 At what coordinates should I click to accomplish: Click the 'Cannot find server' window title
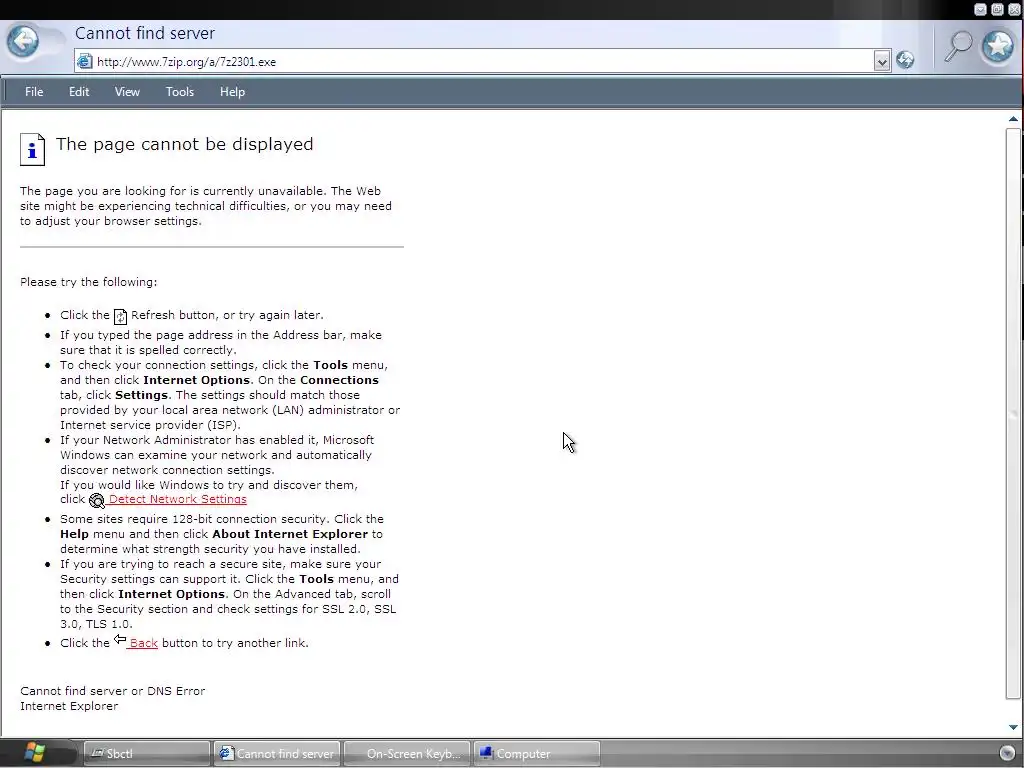click(x=145, y=33)
